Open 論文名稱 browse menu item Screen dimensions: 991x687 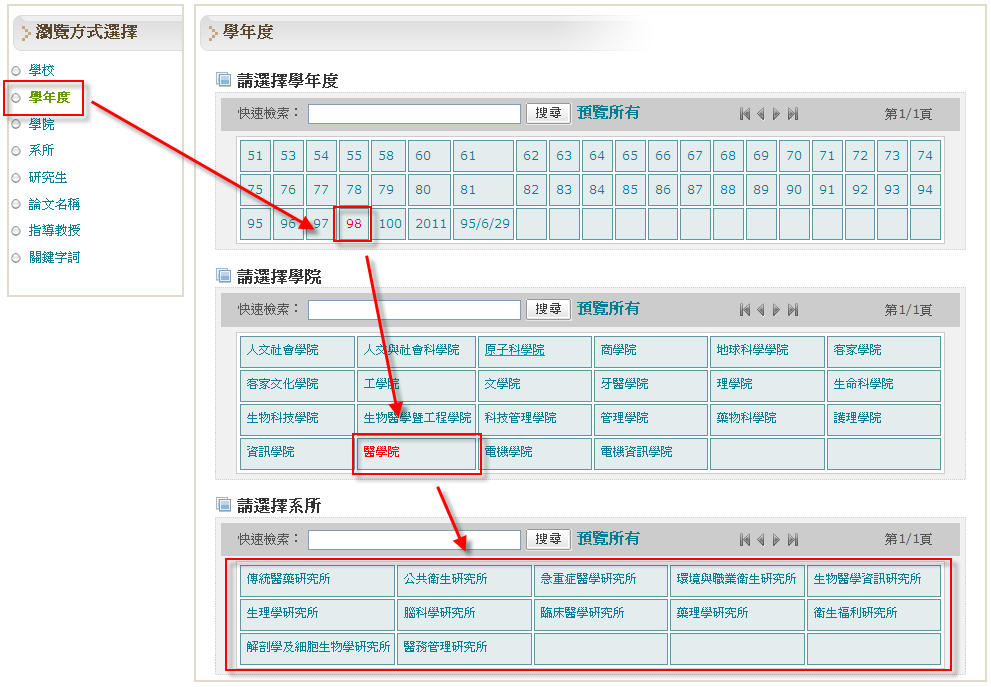click(54, 204)
